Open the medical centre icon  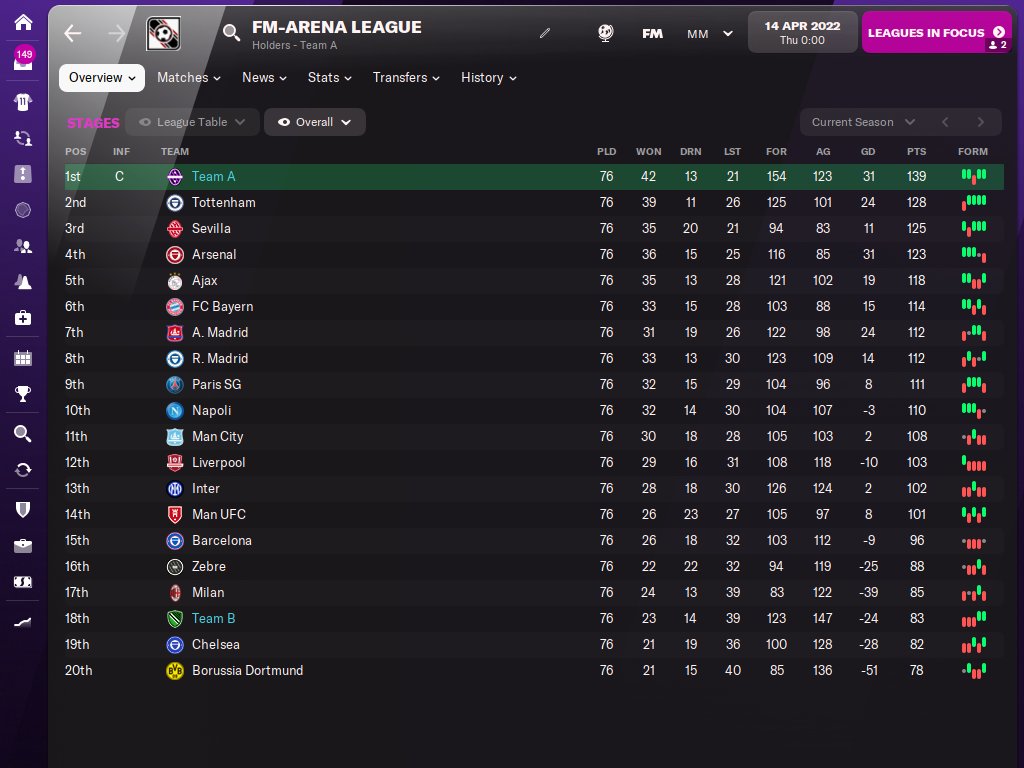point(24,318)
